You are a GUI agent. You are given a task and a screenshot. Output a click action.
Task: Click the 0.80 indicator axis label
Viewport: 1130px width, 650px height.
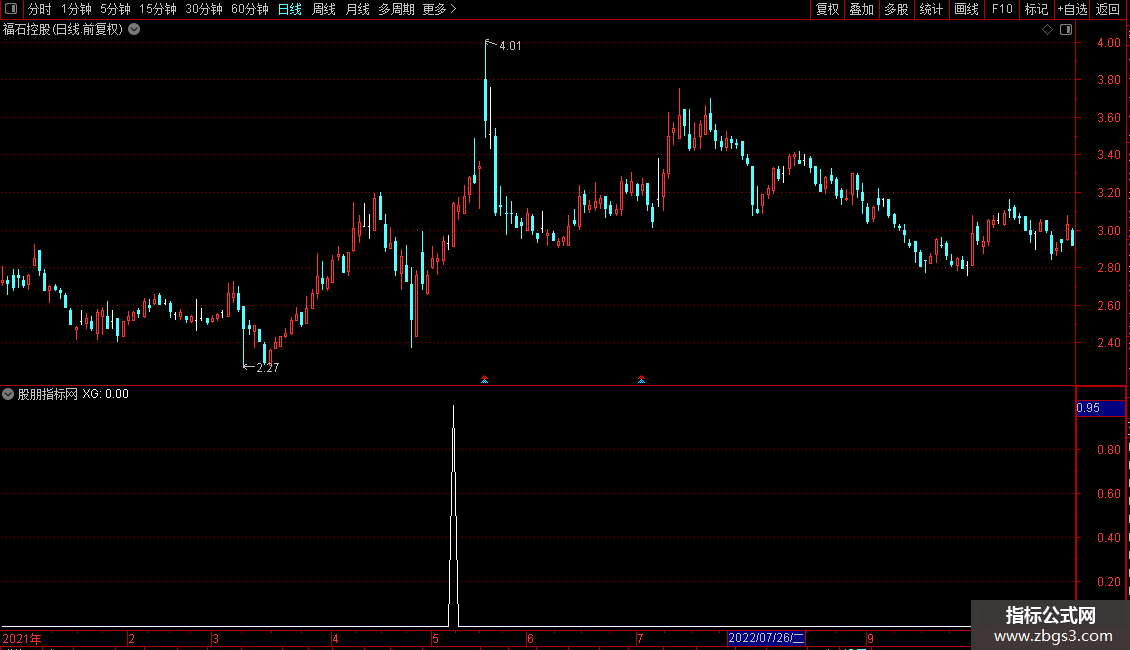(1108, 450)
